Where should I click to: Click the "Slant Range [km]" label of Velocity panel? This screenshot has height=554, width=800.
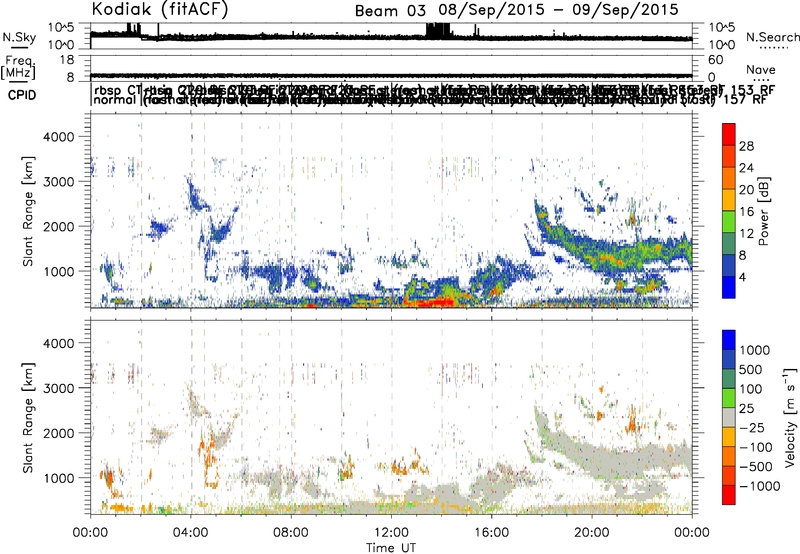click(x=28, y=417)
